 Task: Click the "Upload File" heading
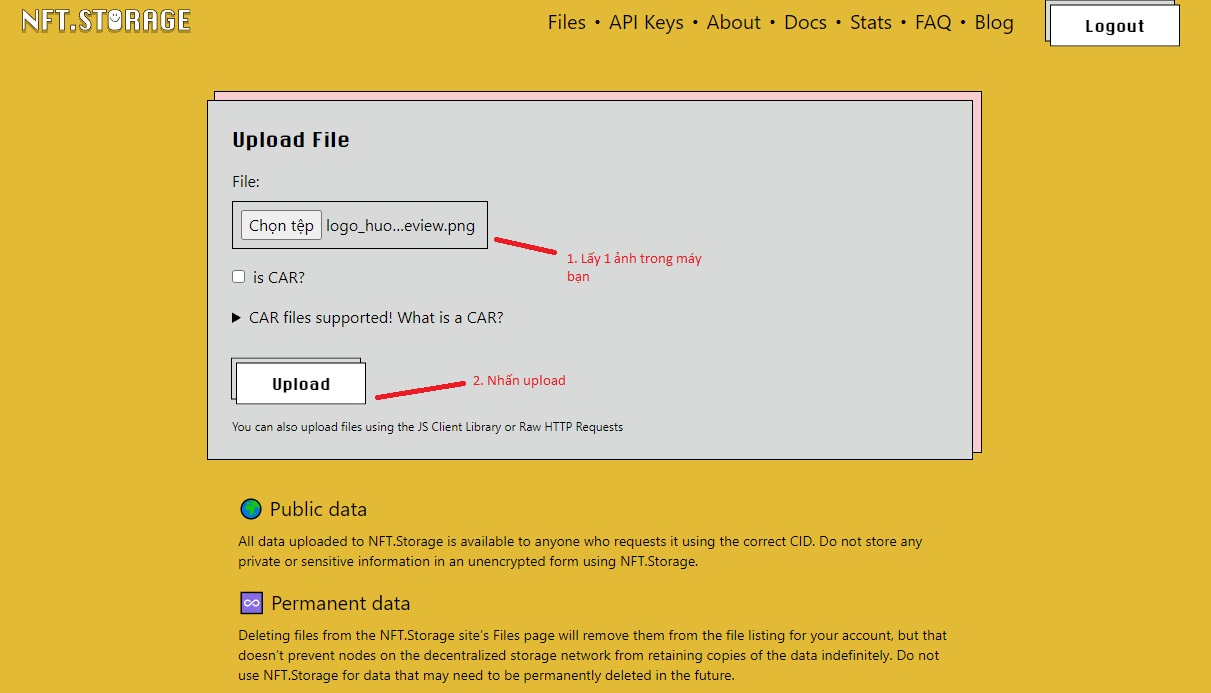click(291, 140)
